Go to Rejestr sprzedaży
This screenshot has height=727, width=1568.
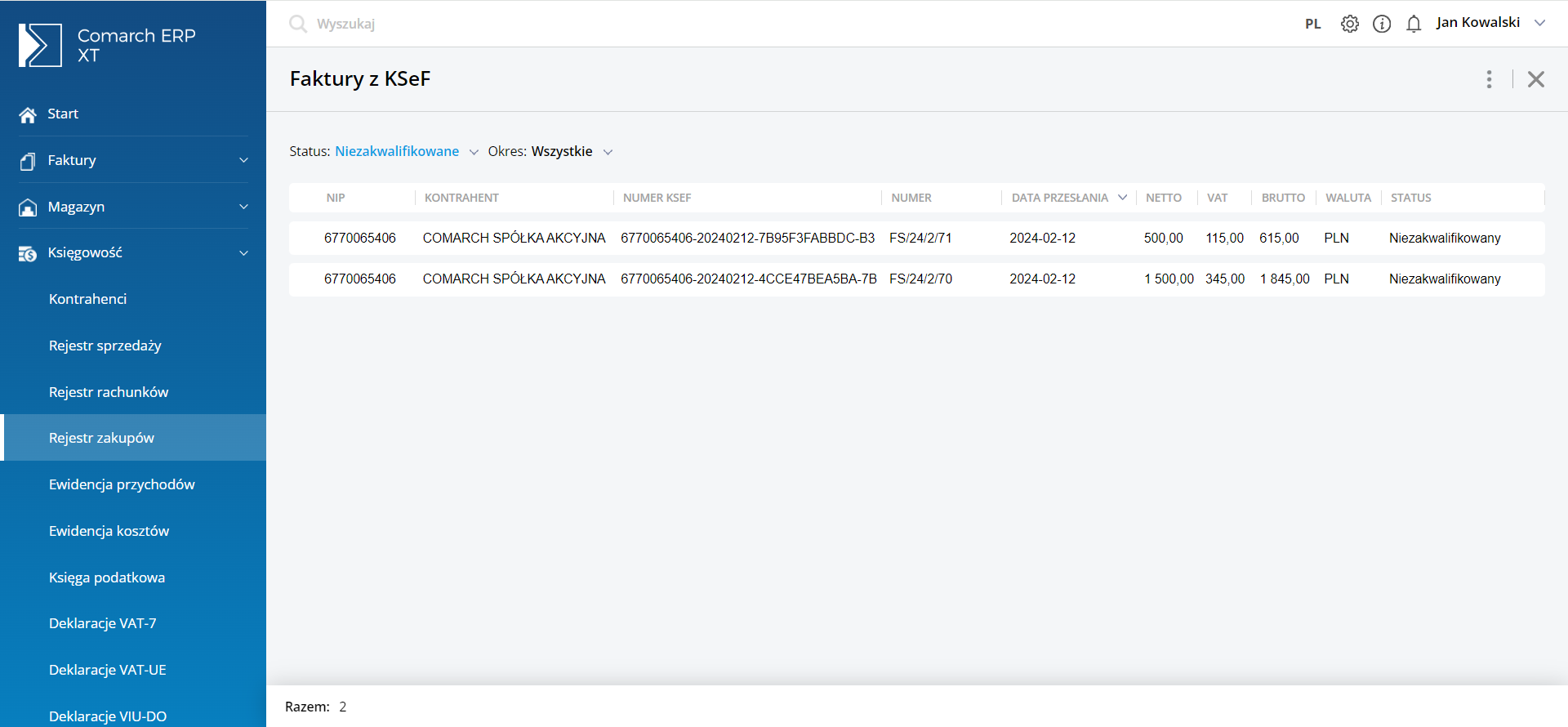(x=105, y=346)
